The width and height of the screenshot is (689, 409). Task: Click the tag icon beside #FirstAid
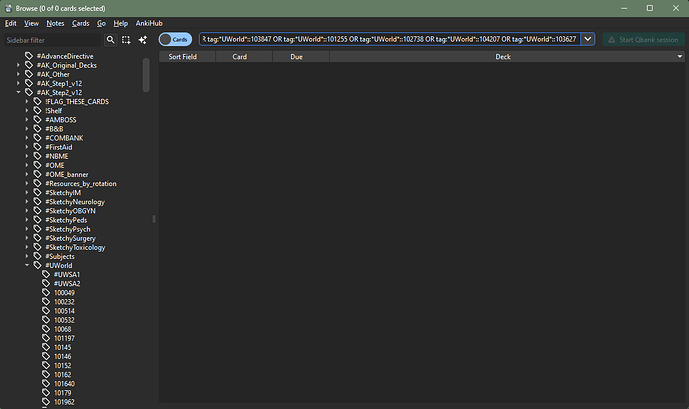click(x=38, y=147)
